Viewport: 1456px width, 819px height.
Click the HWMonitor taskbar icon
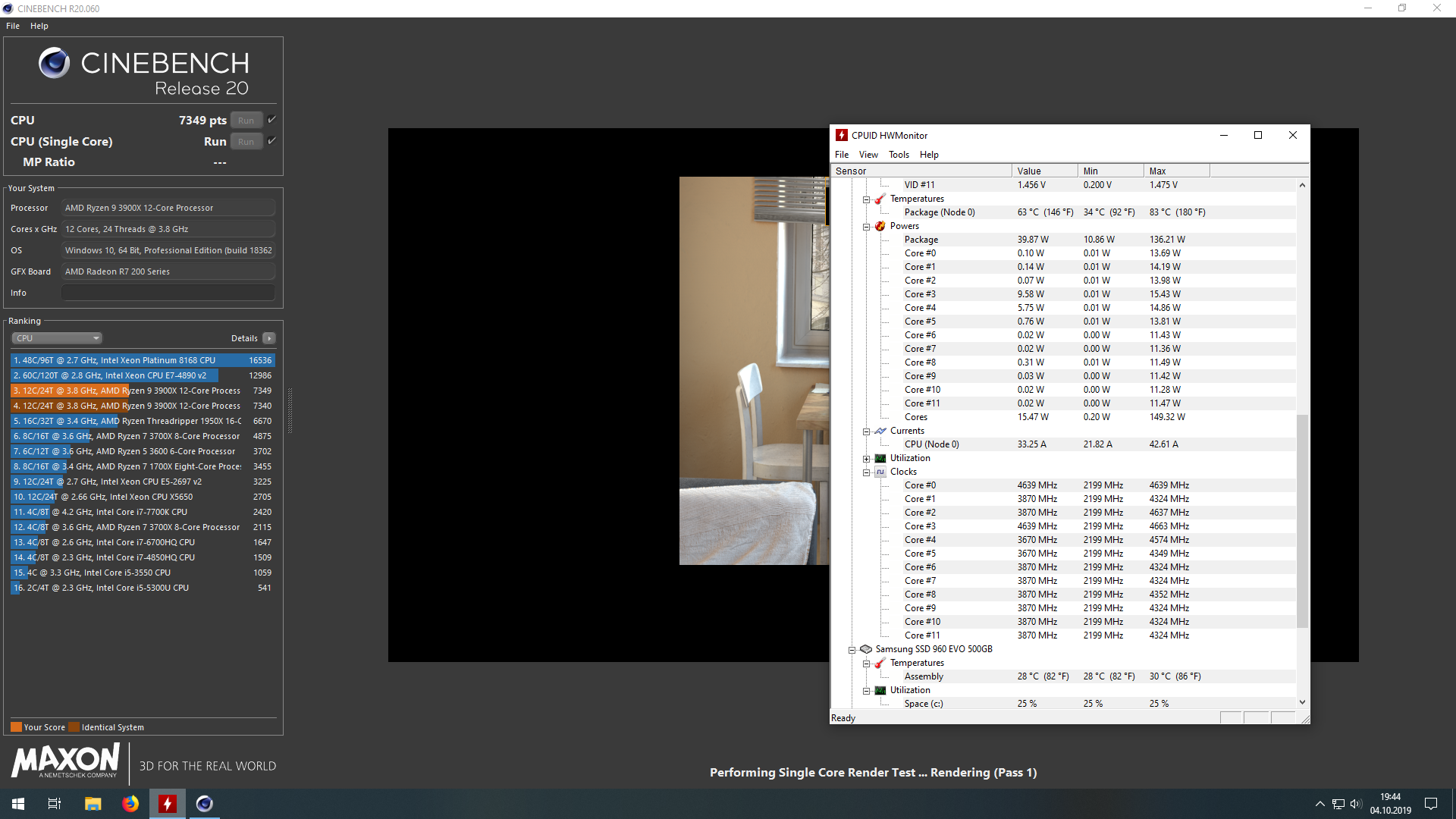coord(168,804)
